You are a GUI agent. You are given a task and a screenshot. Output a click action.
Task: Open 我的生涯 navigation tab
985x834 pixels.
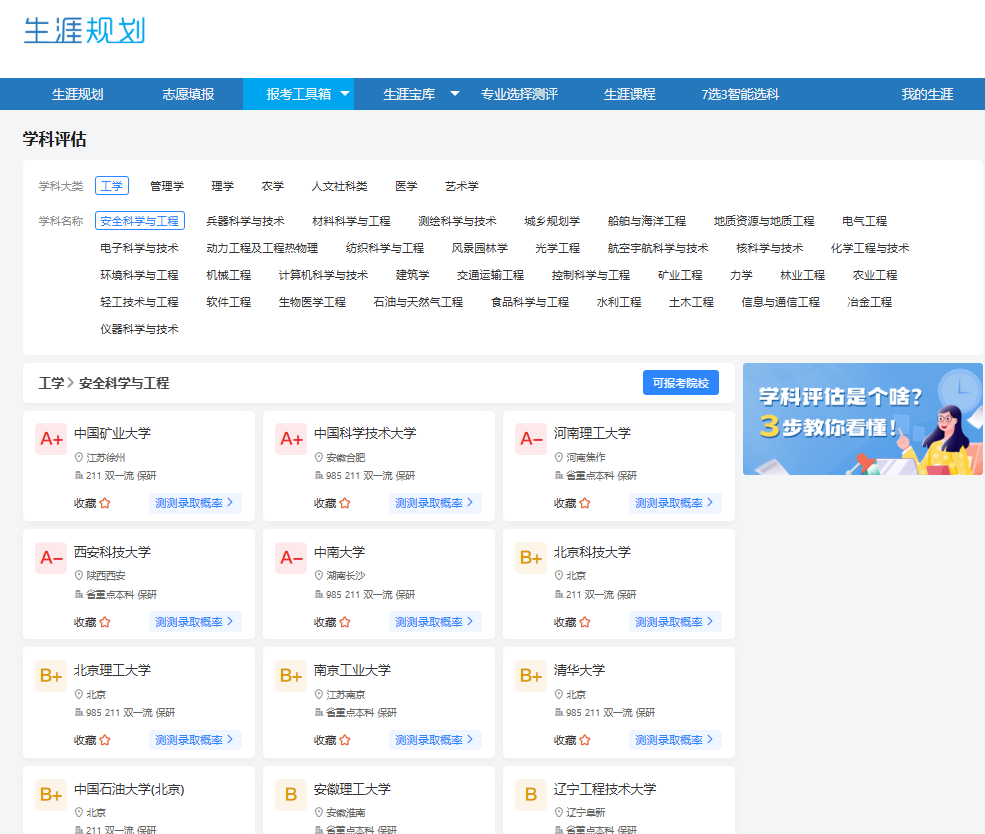pyautogui.click(x=927, y=94)
